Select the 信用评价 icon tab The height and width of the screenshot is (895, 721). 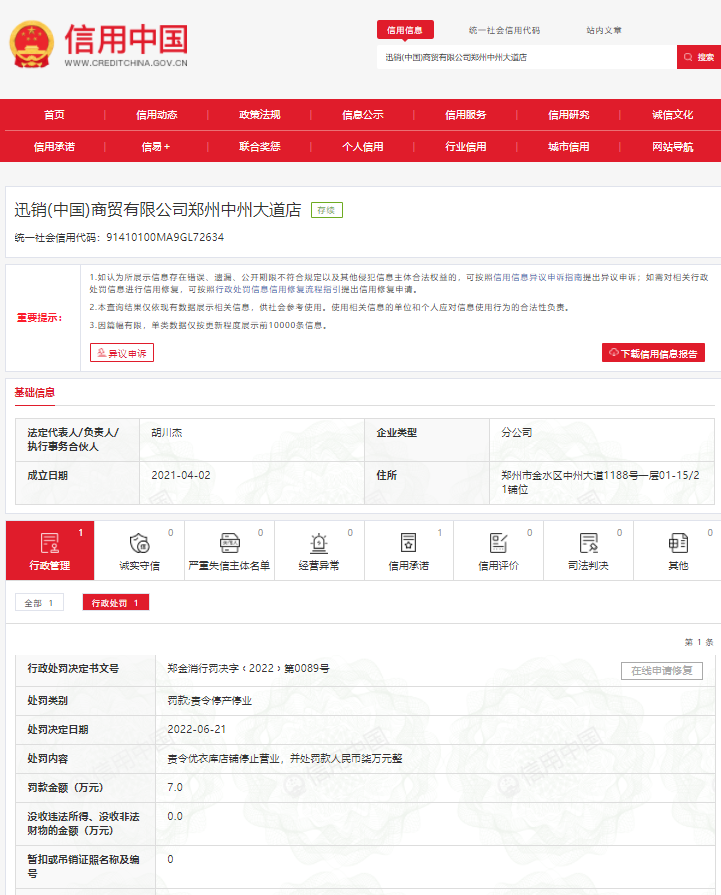coord(498,551)
